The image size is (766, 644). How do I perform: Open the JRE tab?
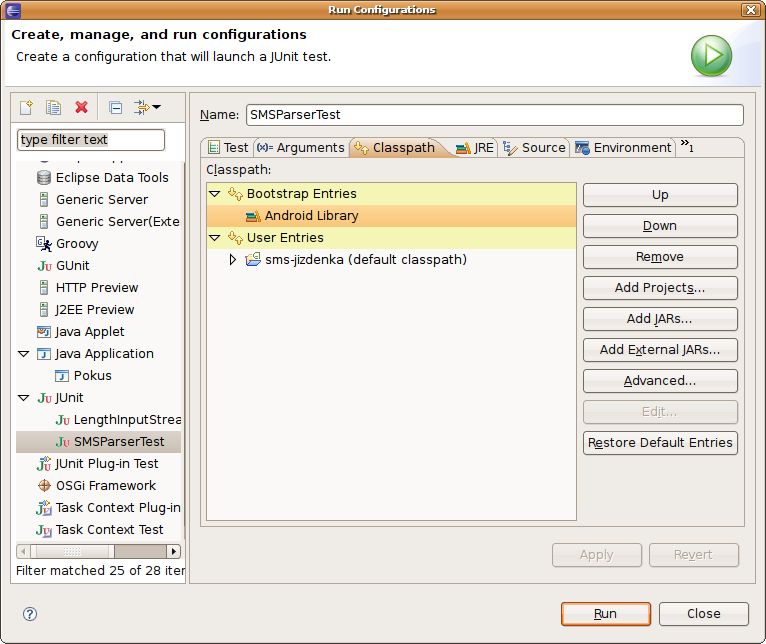475,148
